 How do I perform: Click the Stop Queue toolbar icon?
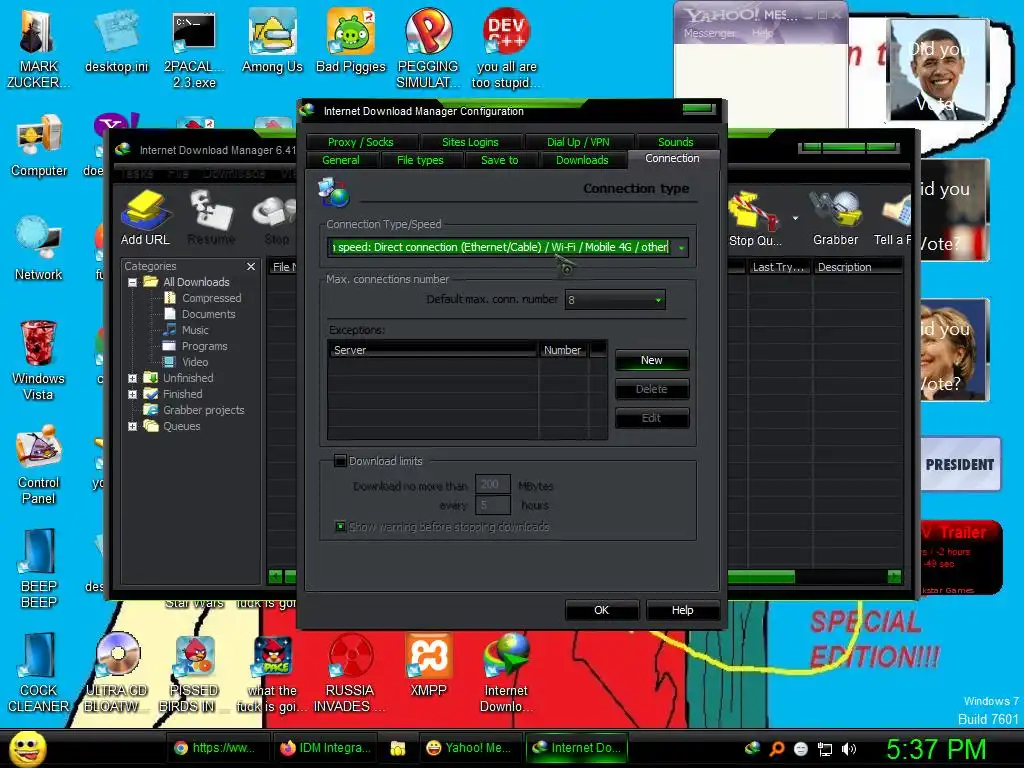(x=754, y=218)
